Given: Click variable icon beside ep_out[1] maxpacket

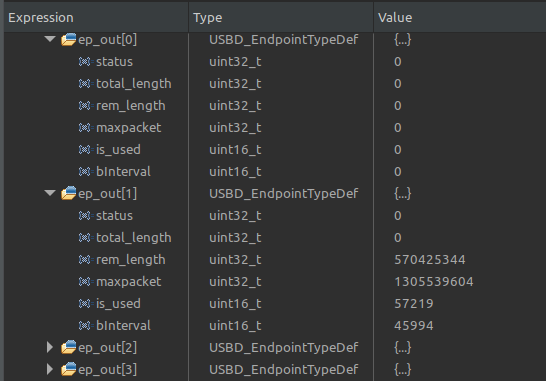Looking at the screenshot, I should pyautogui.click(x=85, y=281).
